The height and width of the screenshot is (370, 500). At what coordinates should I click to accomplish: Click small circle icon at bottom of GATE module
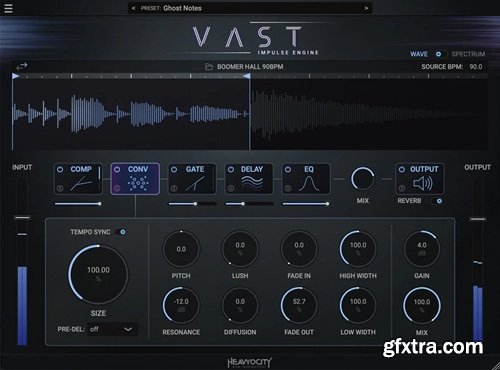click(x=174, y=189)
